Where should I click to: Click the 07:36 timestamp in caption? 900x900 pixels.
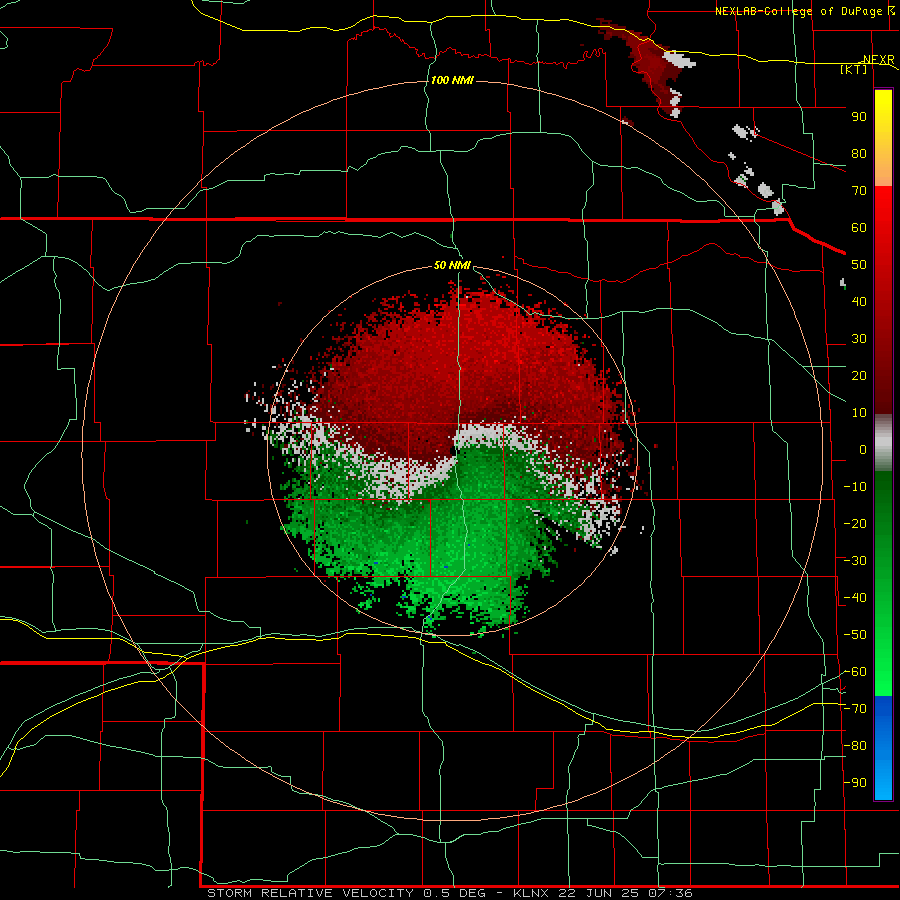[670, 893]
